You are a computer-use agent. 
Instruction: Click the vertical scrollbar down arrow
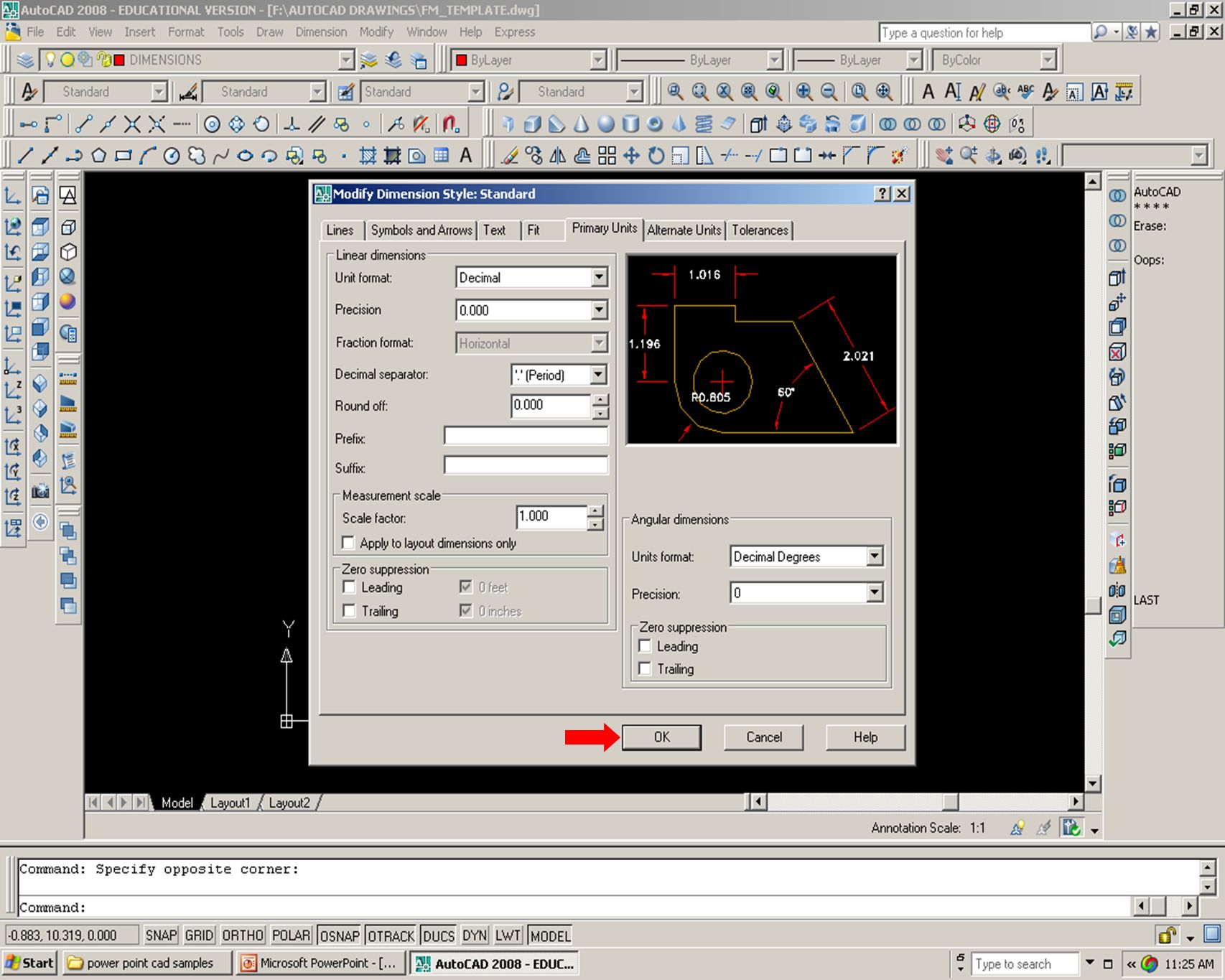pyautogui.click(x=1092, y=783)
